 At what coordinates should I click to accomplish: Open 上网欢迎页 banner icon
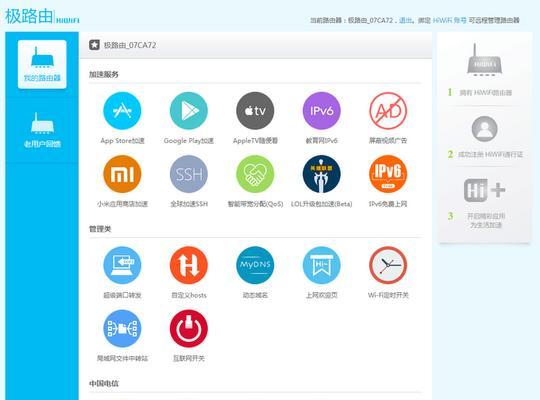321,265
